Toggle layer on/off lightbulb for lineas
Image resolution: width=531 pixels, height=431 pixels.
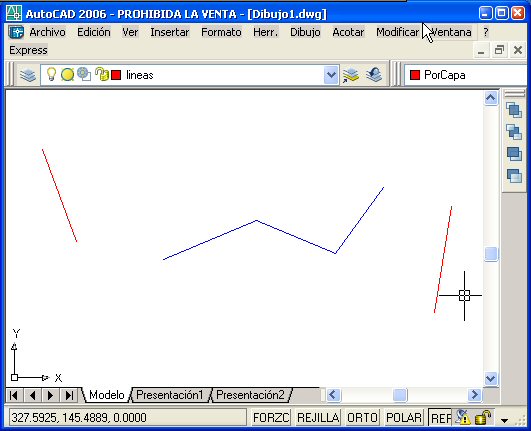[x=51, y=74]
